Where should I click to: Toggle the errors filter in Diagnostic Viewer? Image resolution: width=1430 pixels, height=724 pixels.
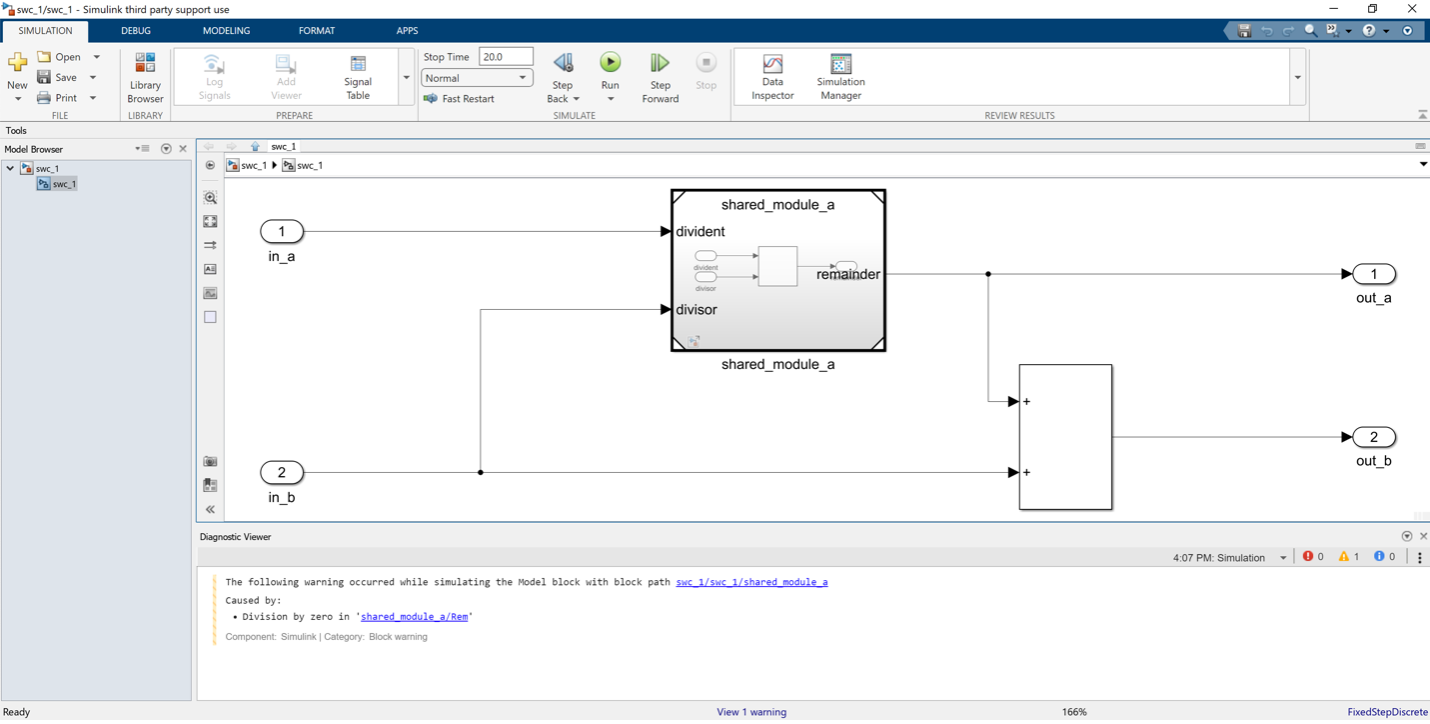[x=1313, y=557]
